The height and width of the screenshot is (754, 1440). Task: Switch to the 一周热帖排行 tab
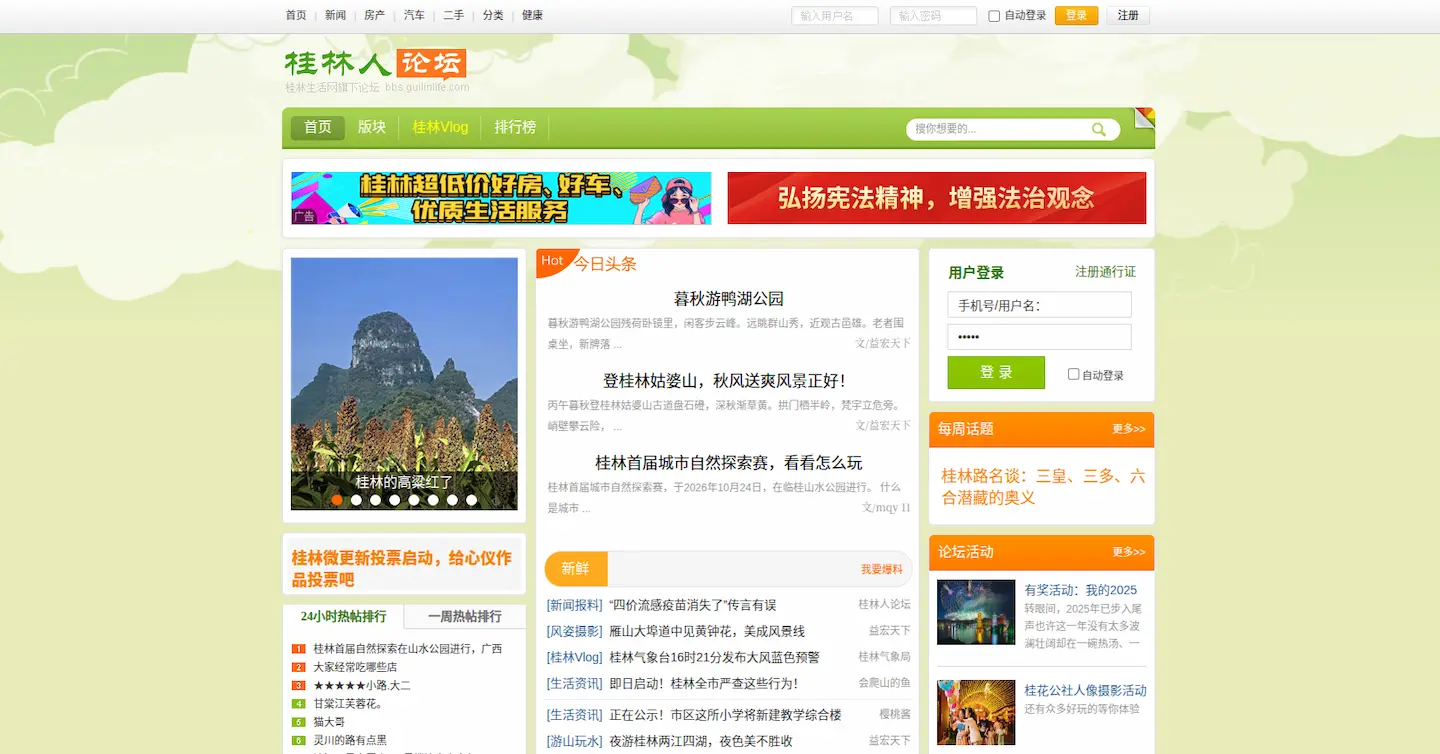coord(465,616)
